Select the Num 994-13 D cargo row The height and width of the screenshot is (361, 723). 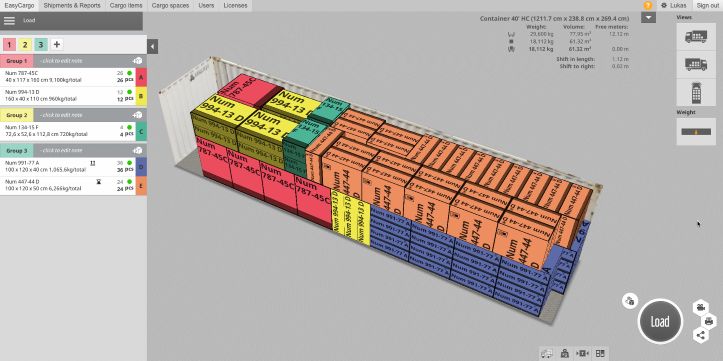[x=68, y=96]
